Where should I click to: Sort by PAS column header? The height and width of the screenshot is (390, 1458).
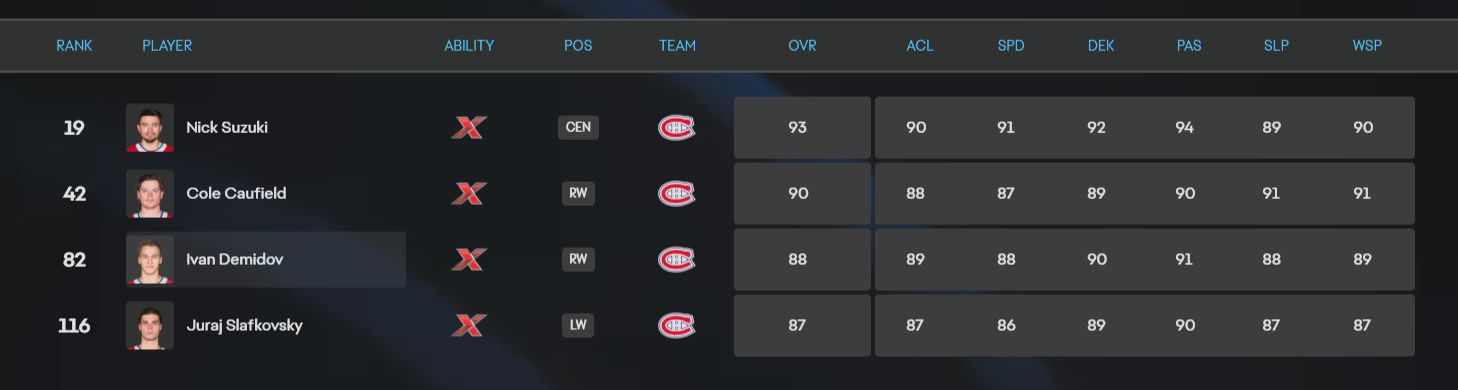[x=1189, y=46]
